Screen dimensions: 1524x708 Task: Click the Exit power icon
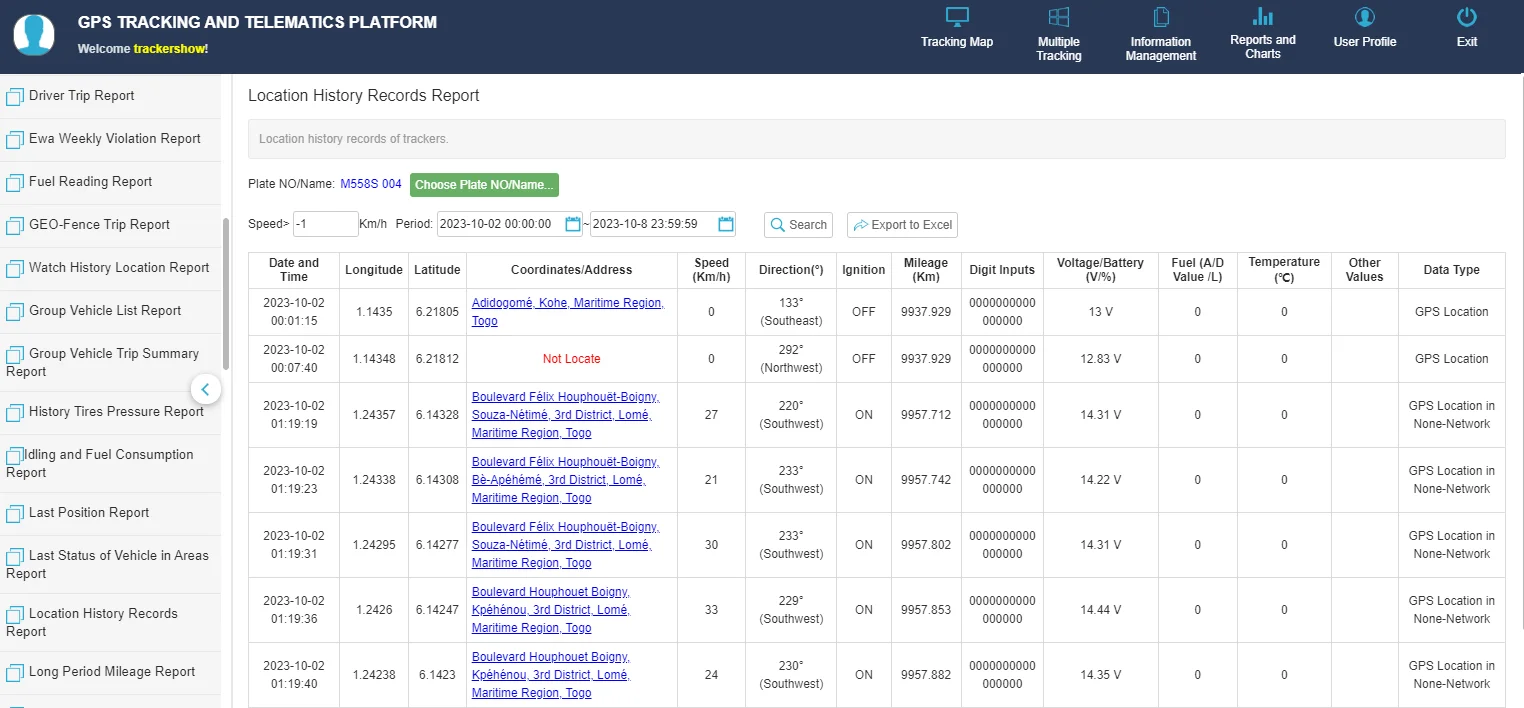(x=1466, y=17)
